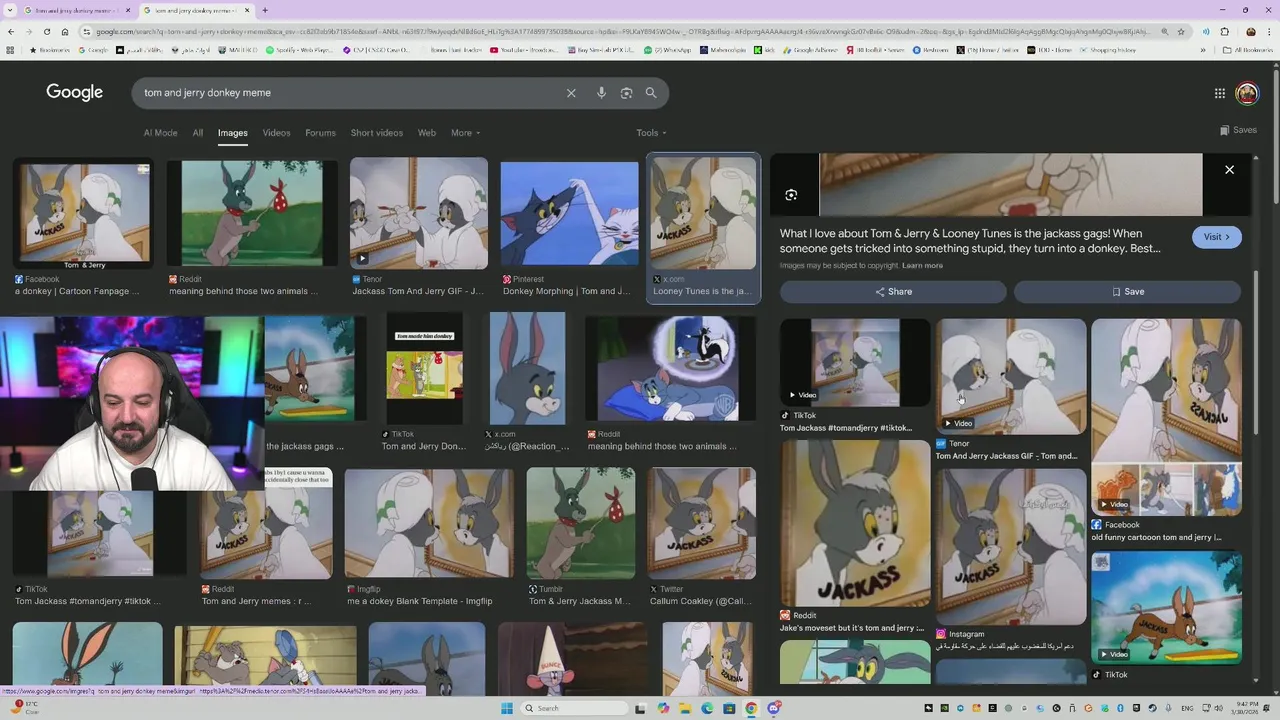Expand the More search filters dropdown

click(x=465, y=133)
